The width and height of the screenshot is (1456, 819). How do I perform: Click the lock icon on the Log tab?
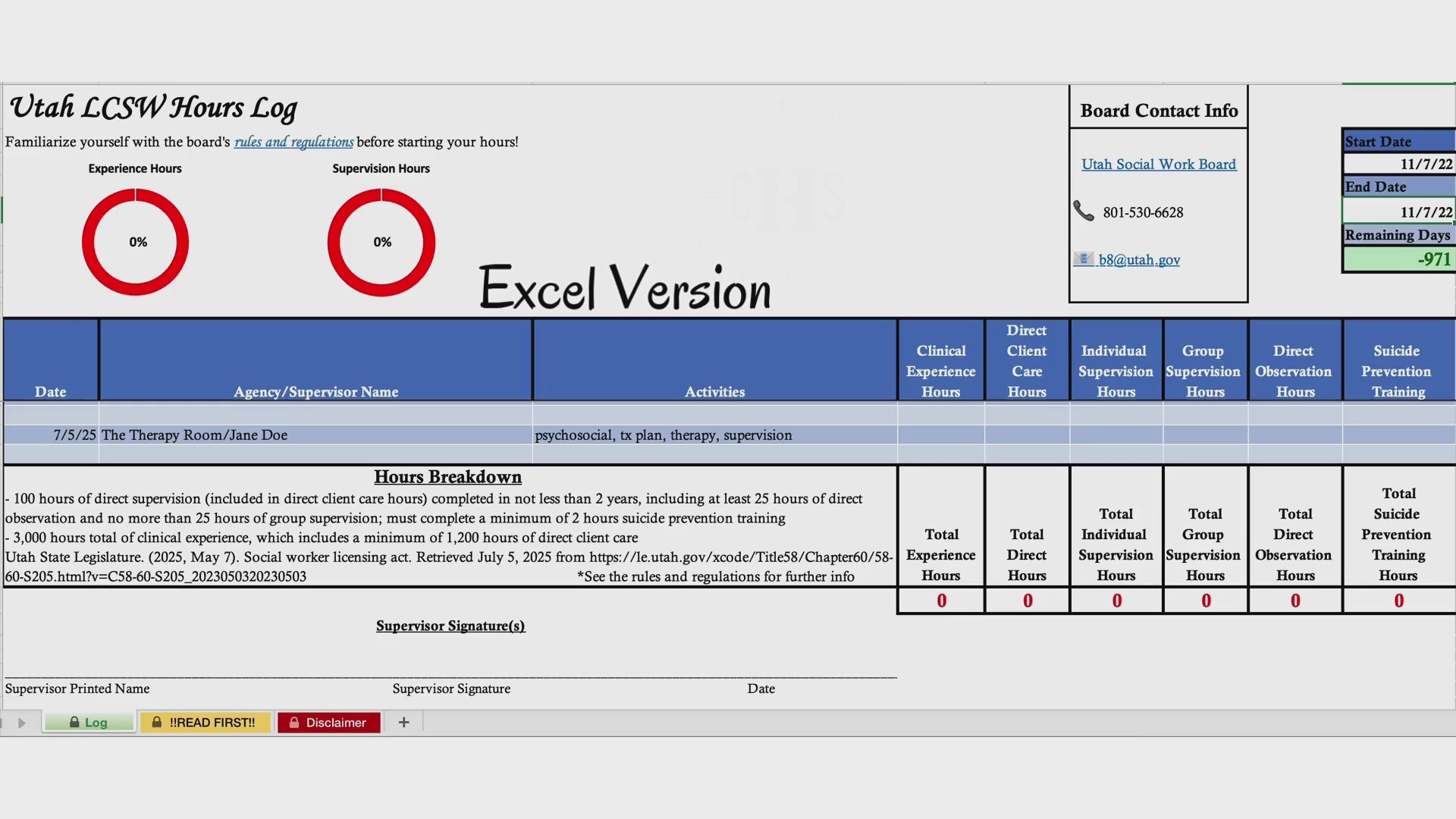(74, 722)
